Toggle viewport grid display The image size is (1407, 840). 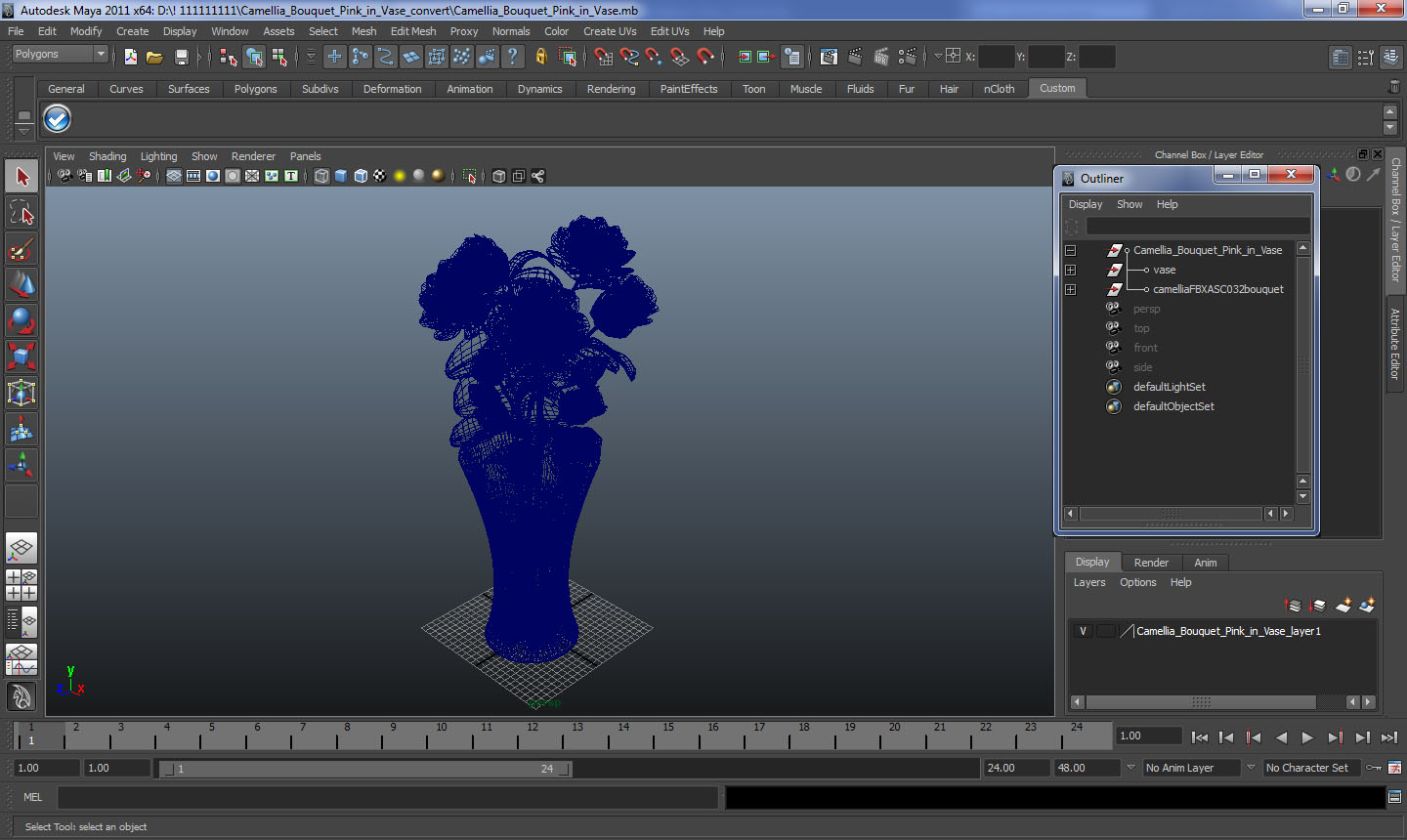[x=174, y=176]
